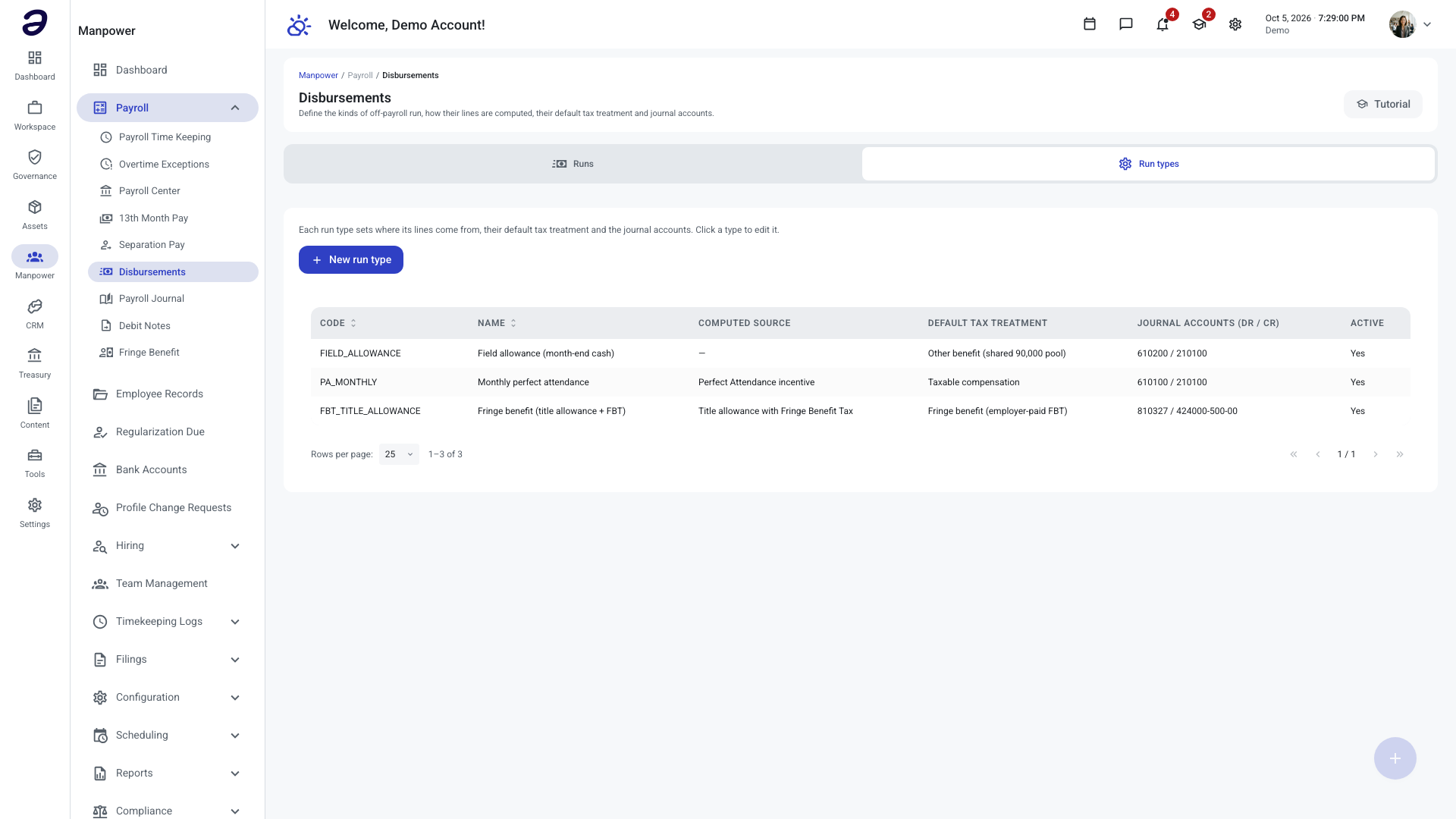Open the account menu chevron
This screenshot has height=819, width=1456.
1427,24
